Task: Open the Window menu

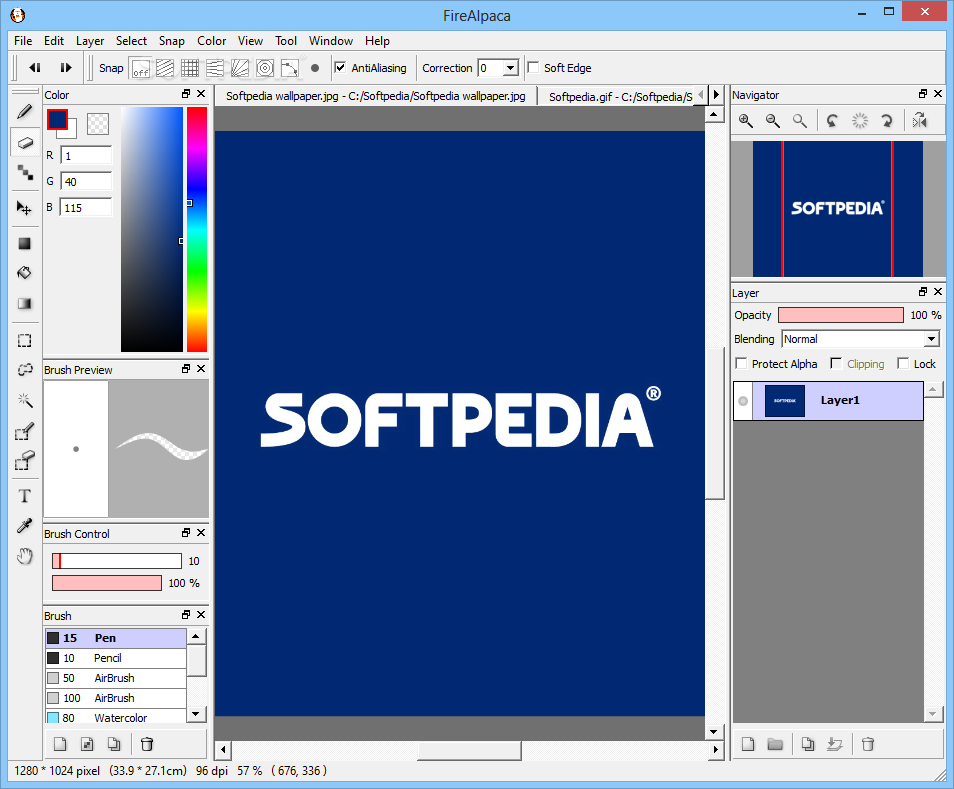Action: [331, 41]
